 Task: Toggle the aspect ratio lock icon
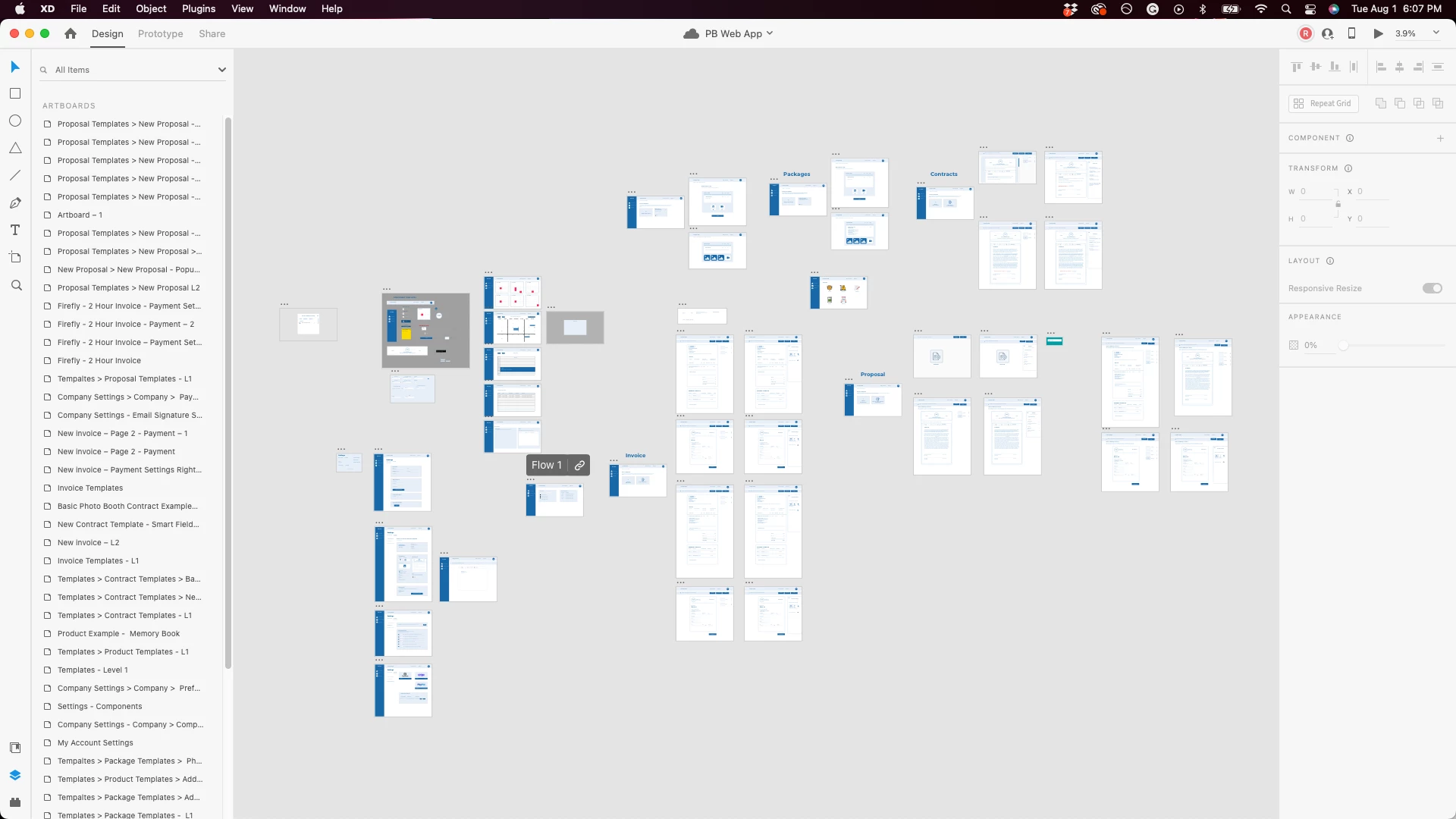(1338, 204)
